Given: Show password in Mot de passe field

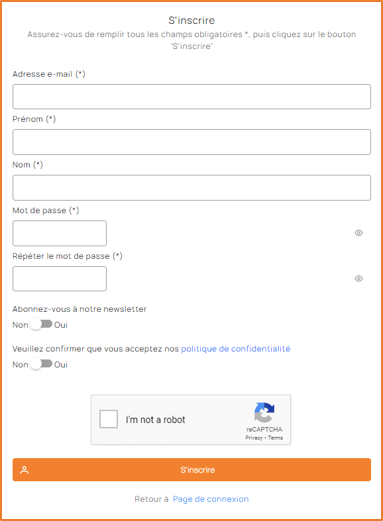Looking at the screenshot, I should tap(359, 233).
